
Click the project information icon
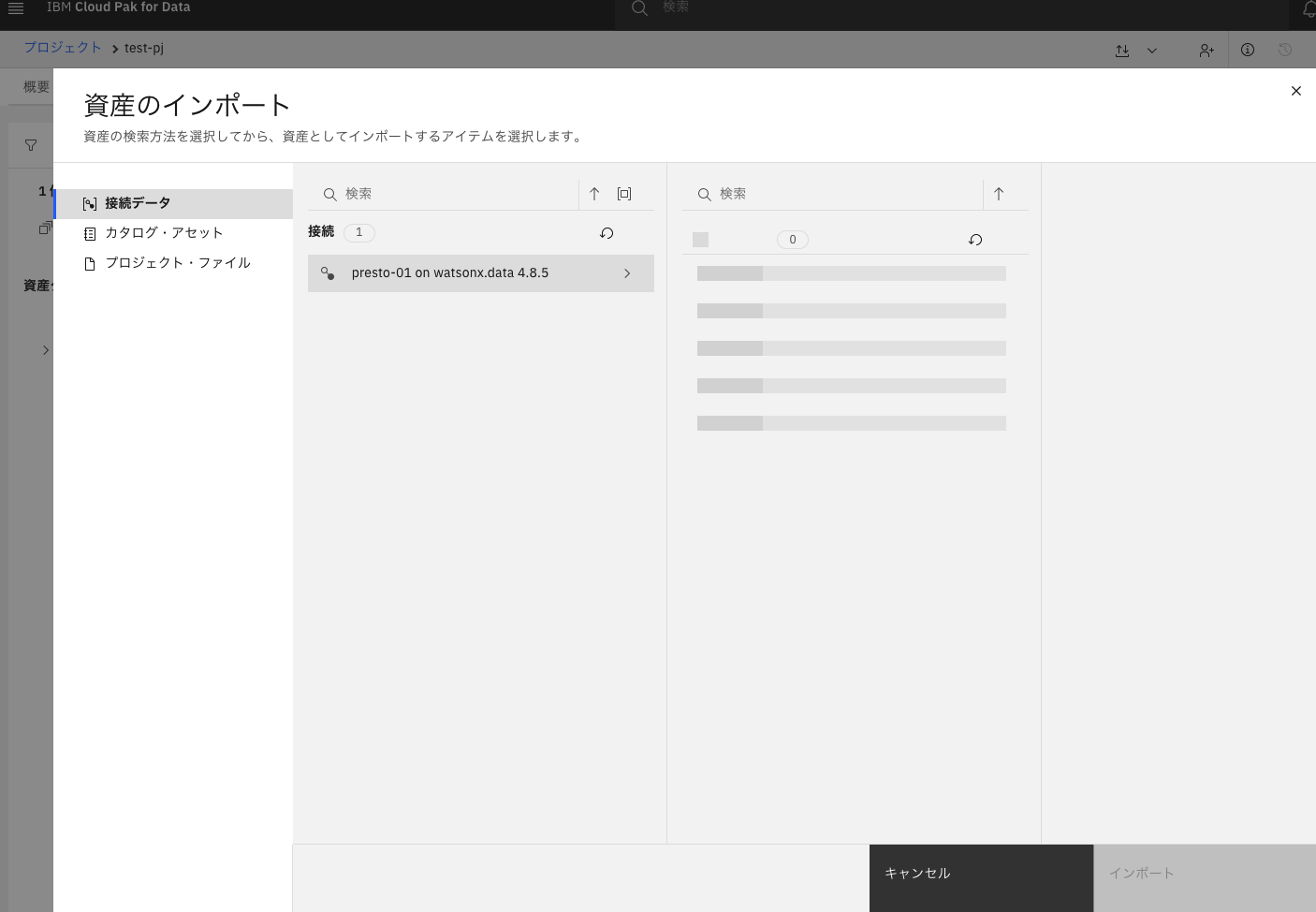coord(1248,50)
